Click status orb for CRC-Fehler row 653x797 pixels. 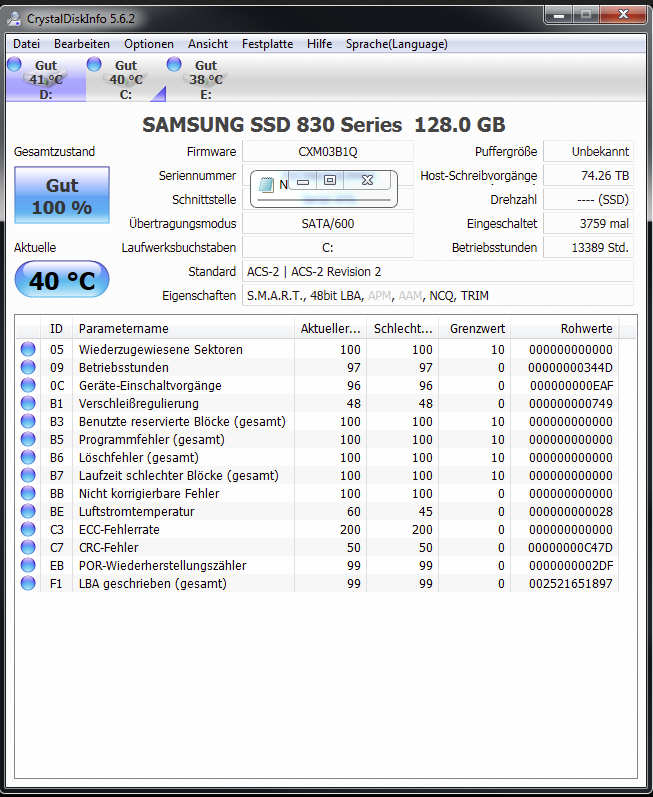tap(28, 547)
